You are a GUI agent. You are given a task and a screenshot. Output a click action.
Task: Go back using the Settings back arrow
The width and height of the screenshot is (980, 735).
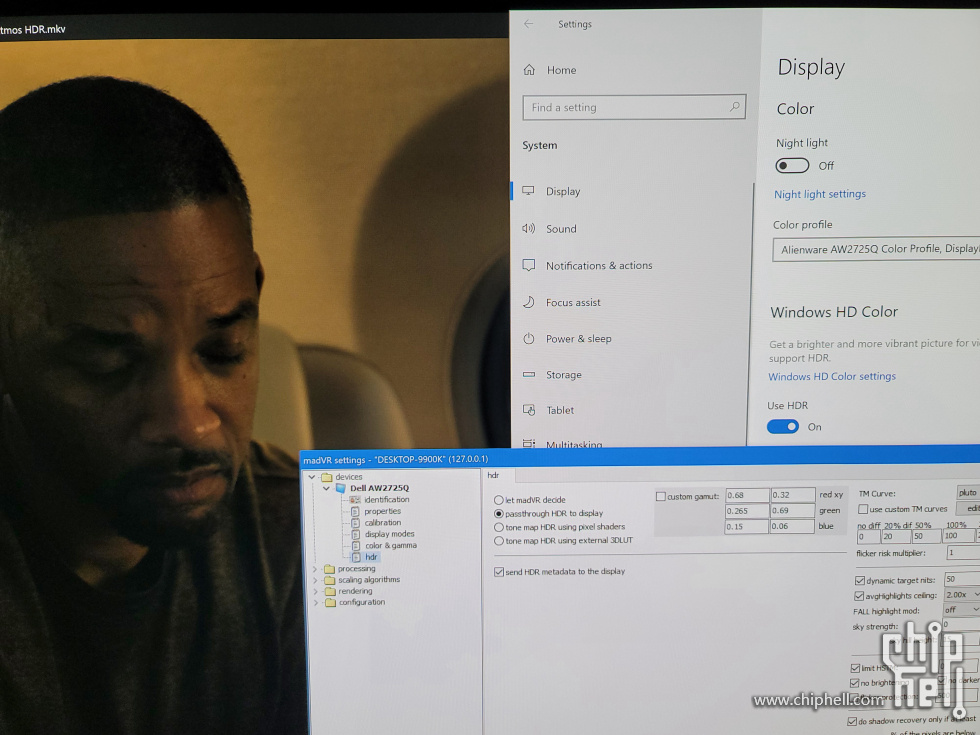tap(529, 24)
